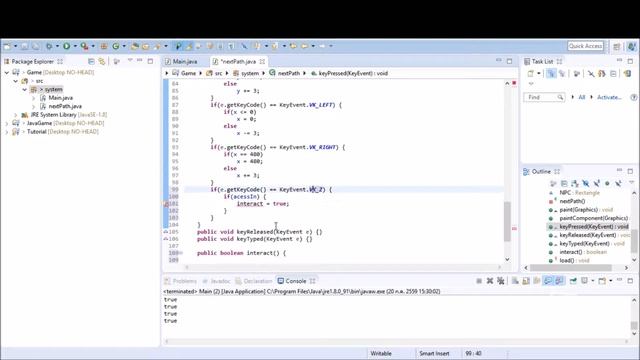The height and width of the screenshot is (360, 640).
Task: Click the Task List help question mark icon
Action: click(633, 97)
